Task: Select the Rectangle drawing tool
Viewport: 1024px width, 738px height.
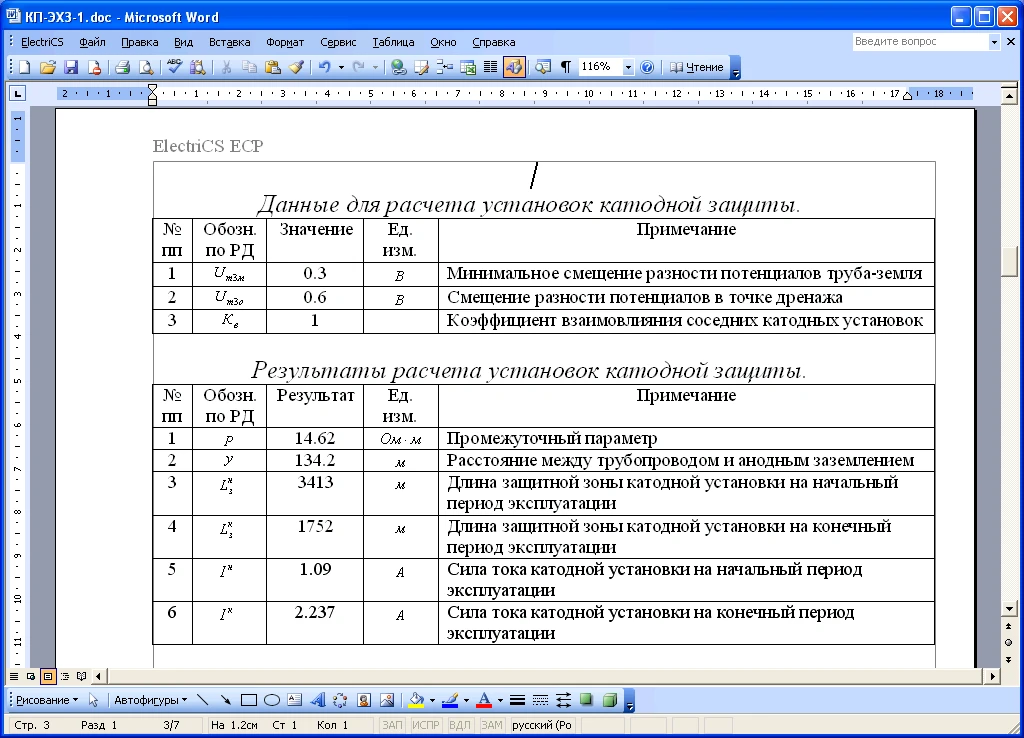Action: tap(249, 700)
